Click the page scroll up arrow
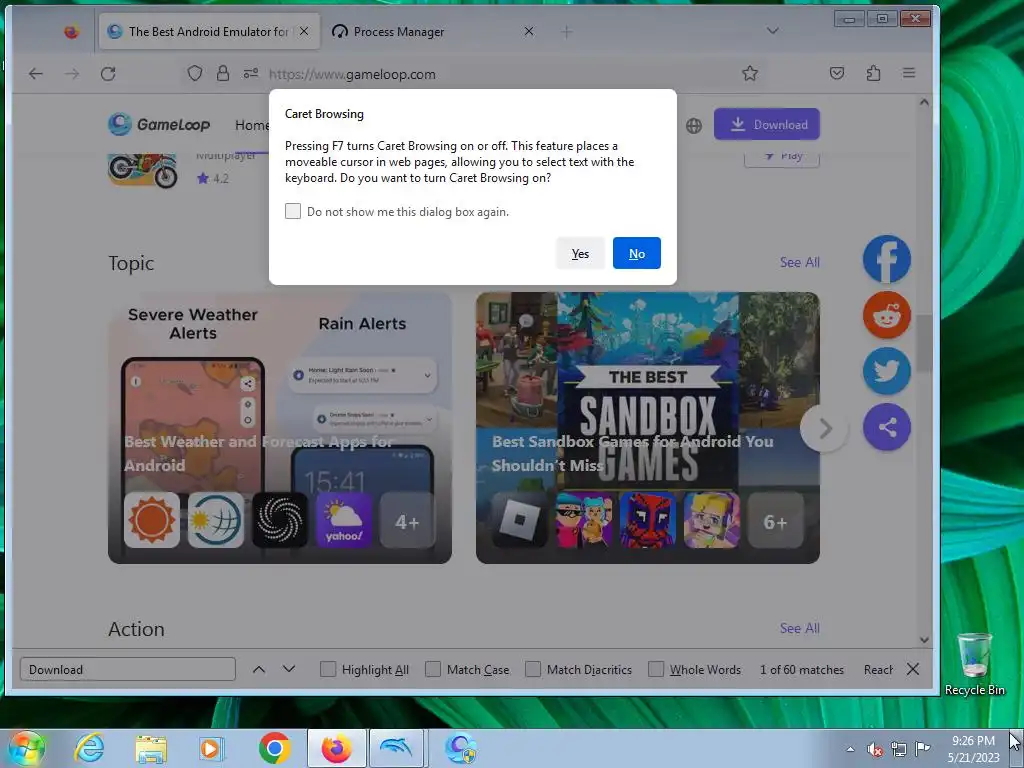The width and height of the screenshot is (1024, 768). coord(924,102)
